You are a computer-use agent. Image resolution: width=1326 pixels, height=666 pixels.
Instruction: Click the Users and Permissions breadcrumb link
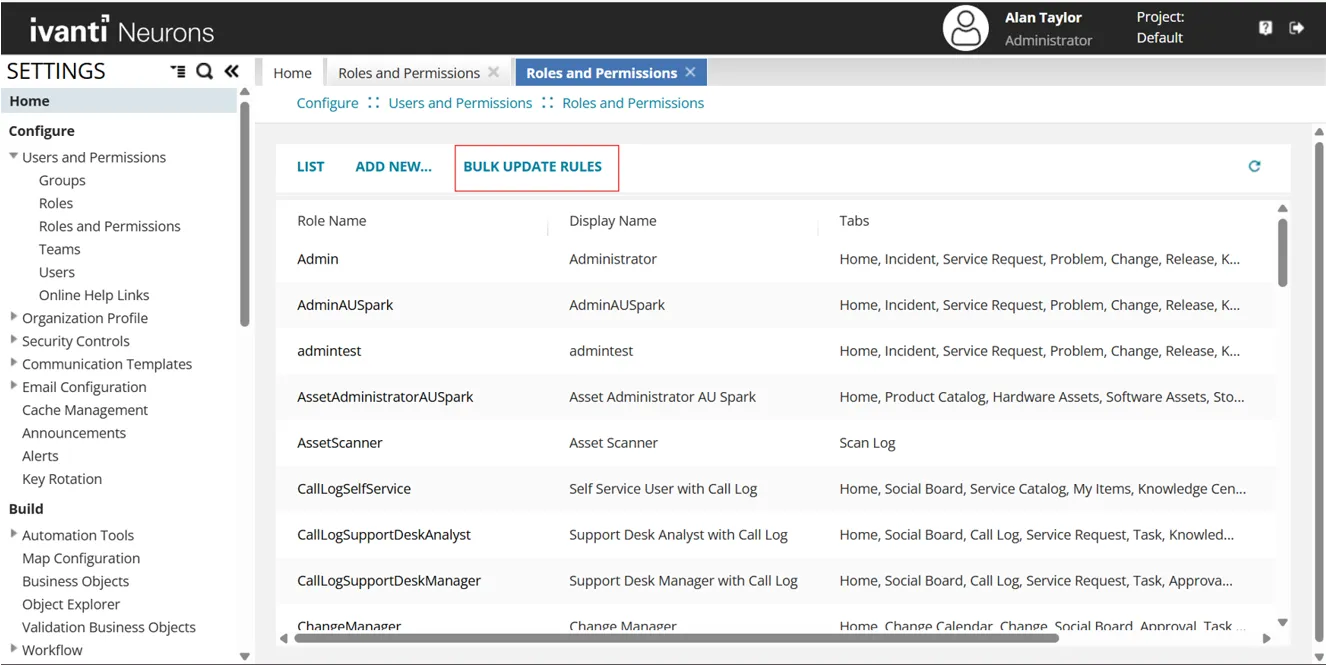[x=460, y=103]
